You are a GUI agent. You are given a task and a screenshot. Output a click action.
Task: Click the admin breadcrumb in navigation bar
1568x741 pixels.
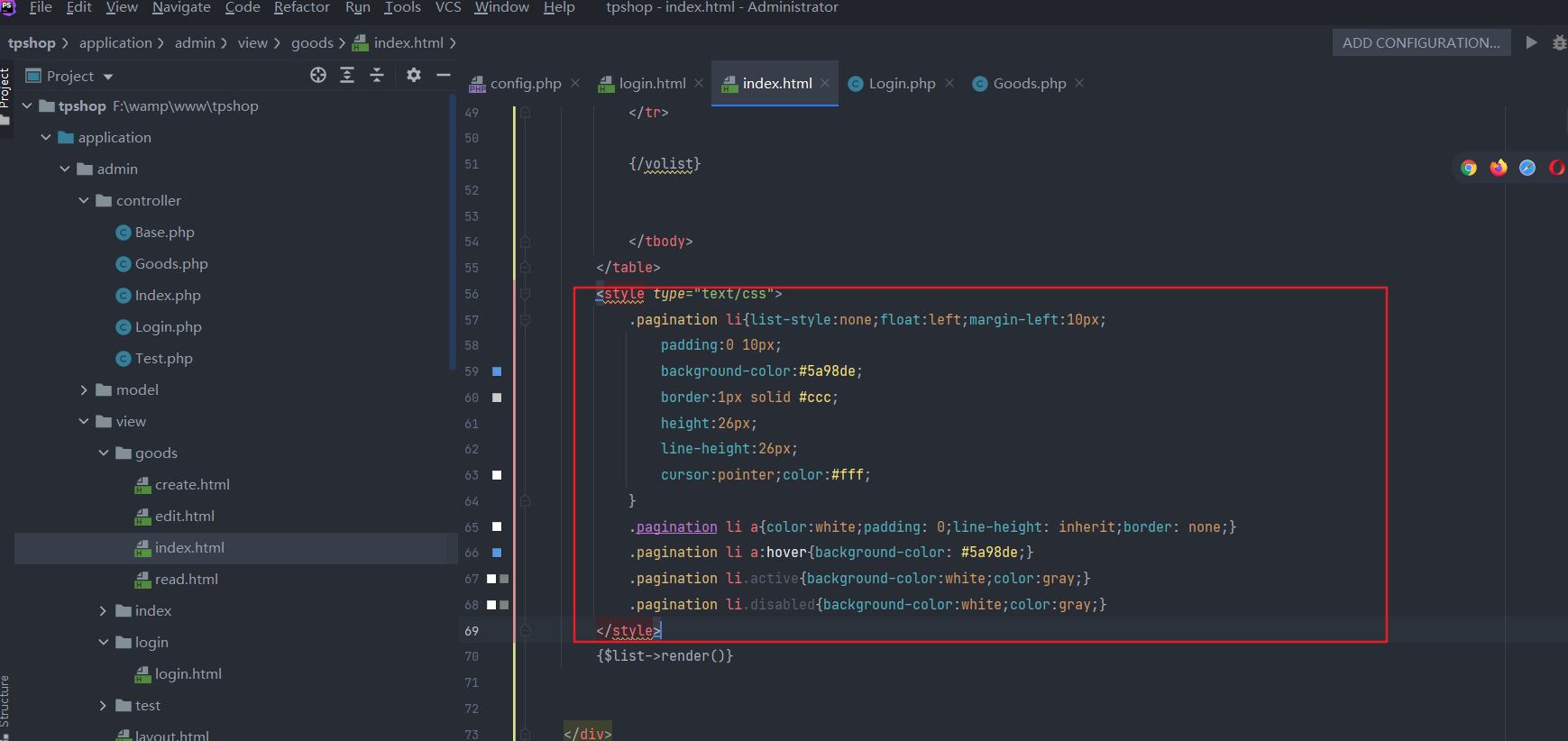point(195,42)
